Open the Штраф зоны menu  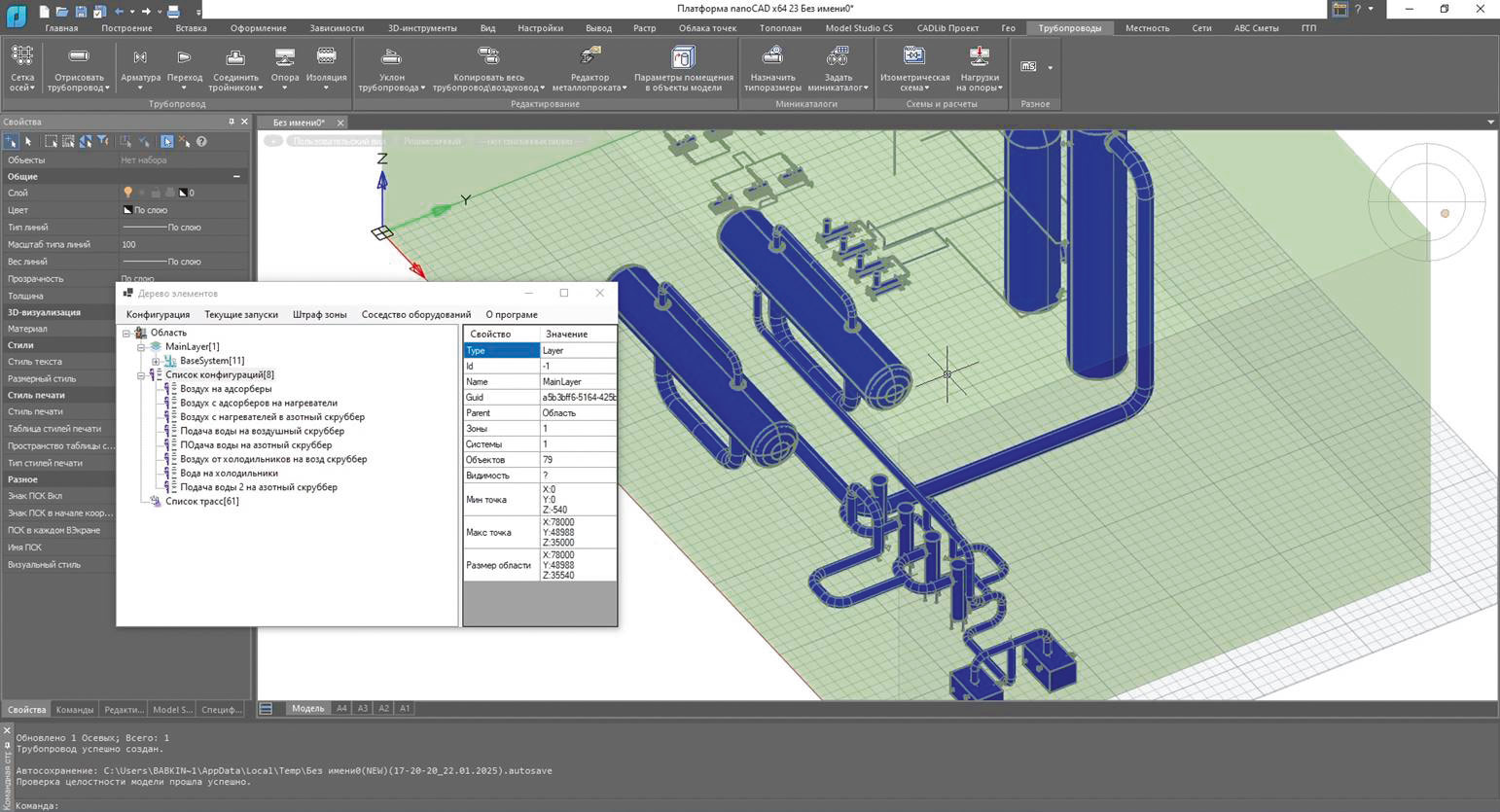319,314
